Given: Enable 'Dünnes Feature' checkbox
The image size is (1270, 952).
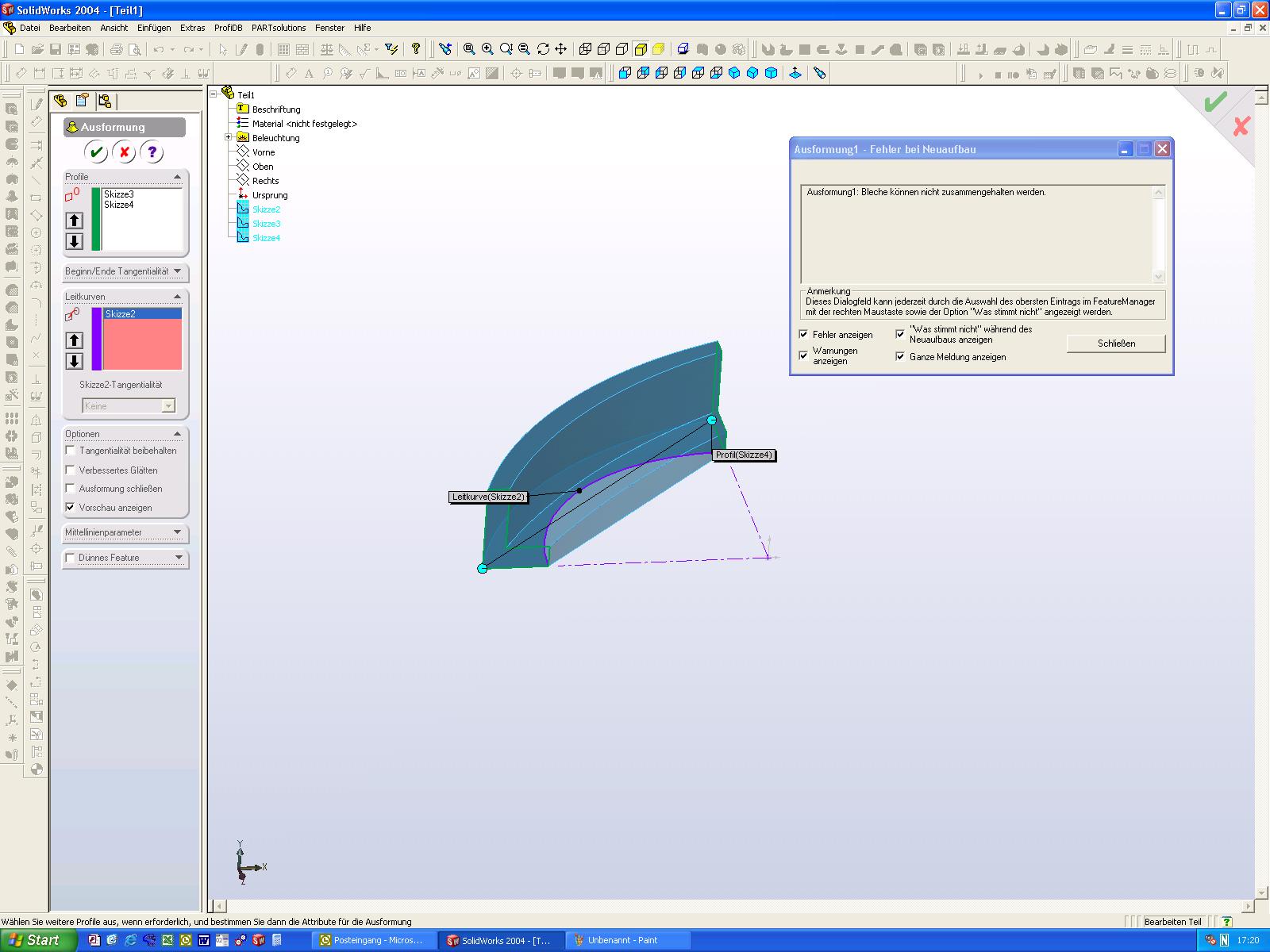Looking at the screenshot, I should [x=71, y=558].
